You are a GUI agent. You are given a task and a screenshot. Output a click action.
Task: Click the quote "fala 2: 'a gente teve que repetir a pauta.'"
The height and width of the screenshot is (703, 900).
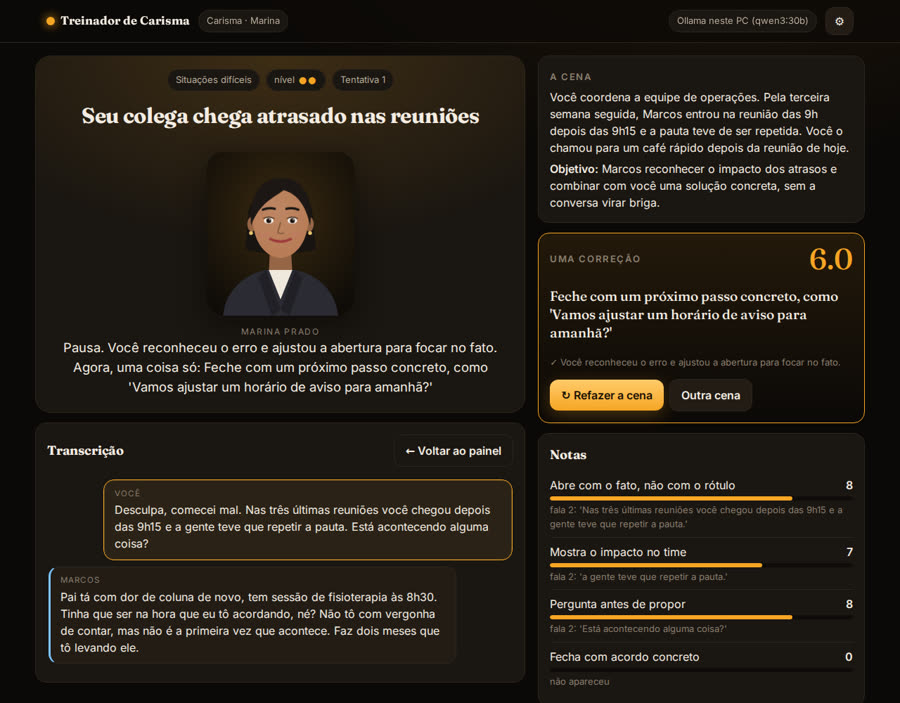point(638,577)
